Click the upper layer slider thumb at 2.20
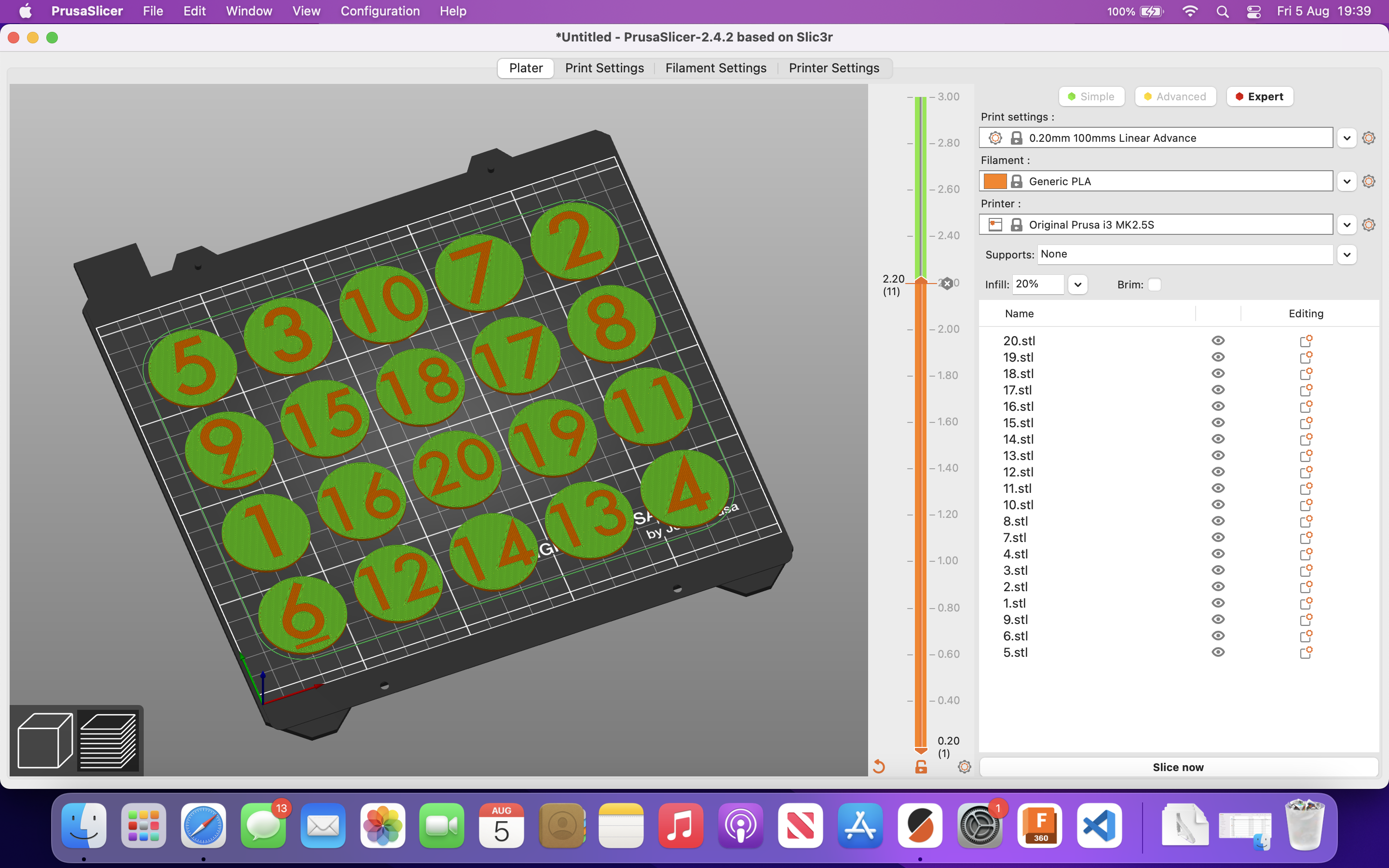Image resolution: width=1389 pixels, height=868 pixels. 921,280
